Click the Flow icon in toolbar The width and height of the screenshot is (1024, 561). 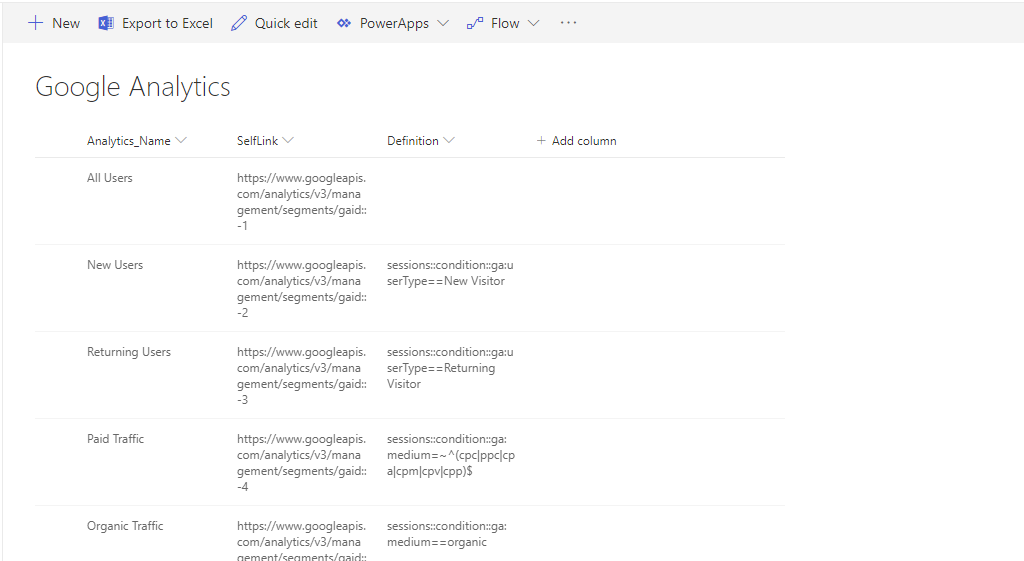point(475,23)
